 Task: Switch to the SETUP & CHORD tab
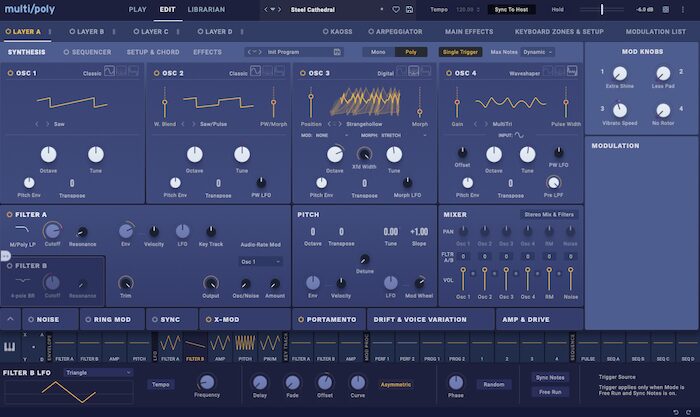[153, 52]
